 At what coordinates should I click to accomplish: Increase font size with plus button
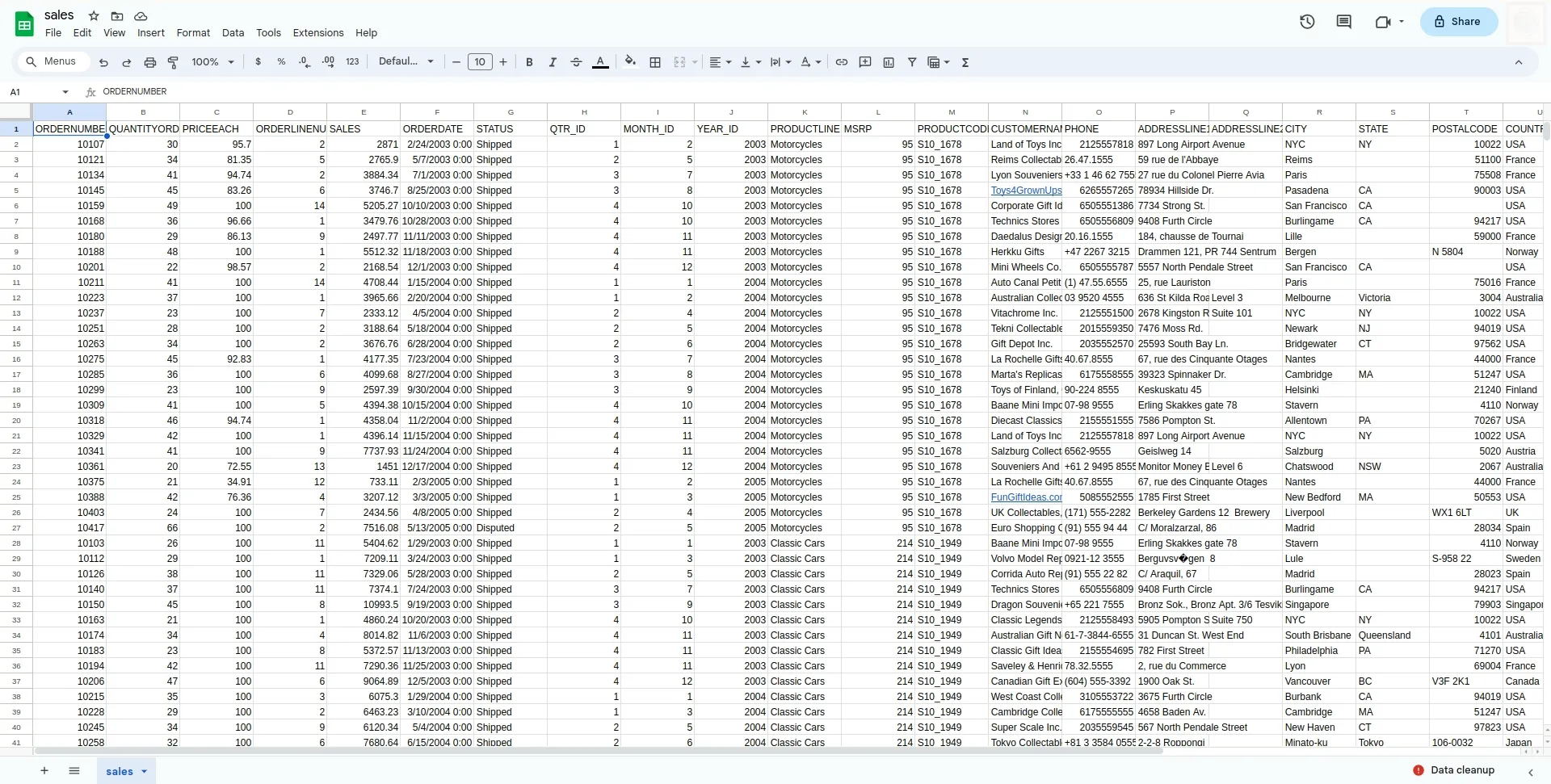(503, 62)
